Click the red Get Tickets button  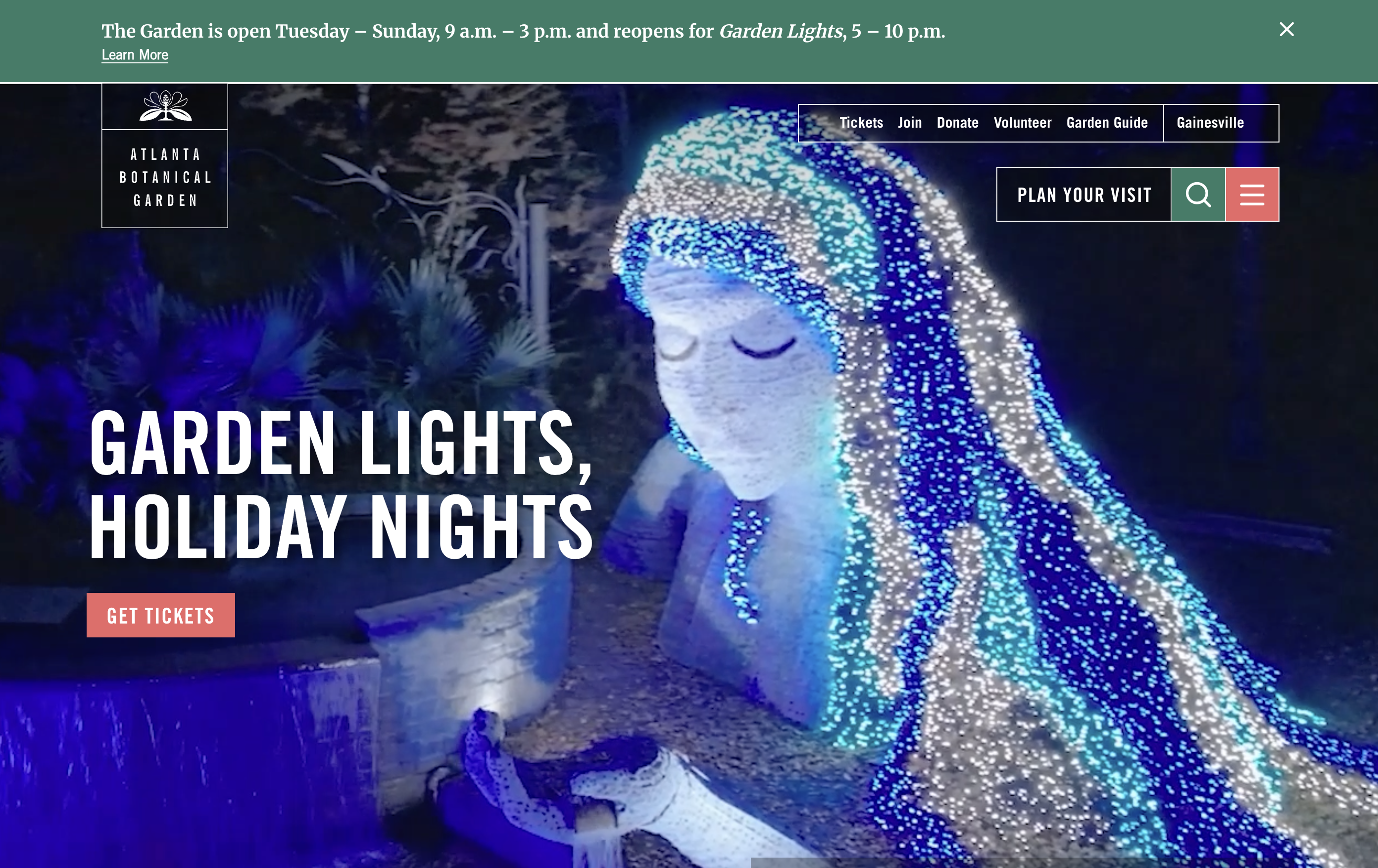tap(161, 615)
